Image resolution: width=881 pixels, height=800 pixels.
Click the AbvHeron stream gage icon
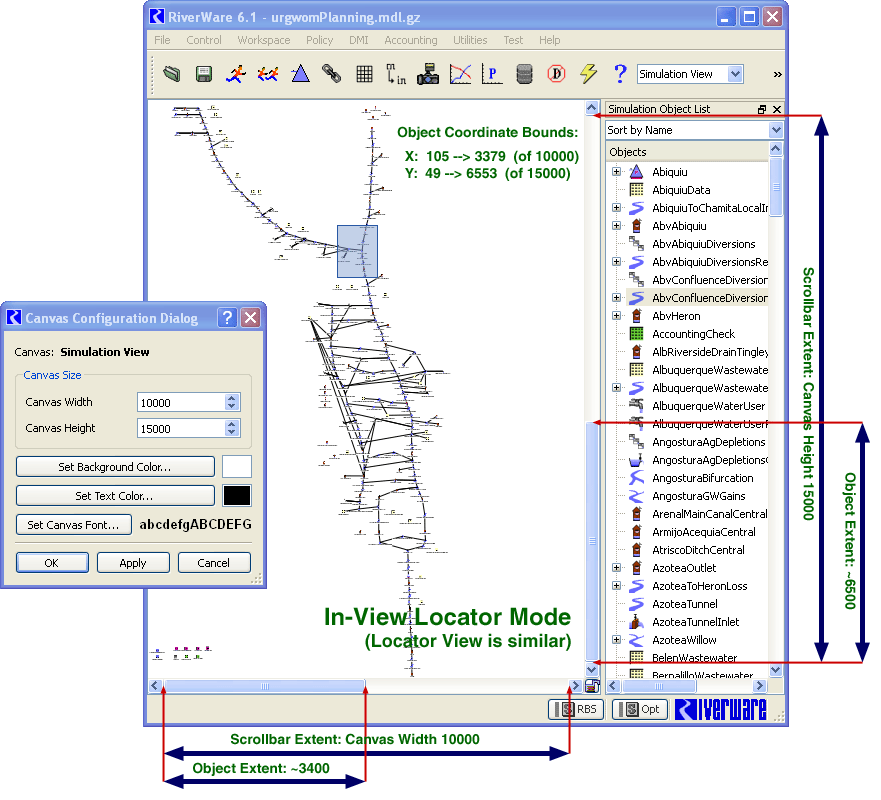(636, 316)
